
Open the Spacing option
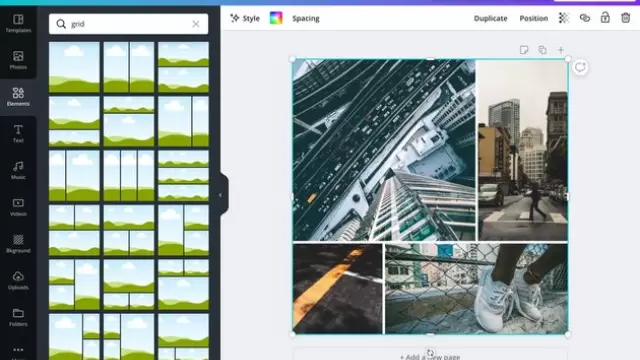coord(306,18)
